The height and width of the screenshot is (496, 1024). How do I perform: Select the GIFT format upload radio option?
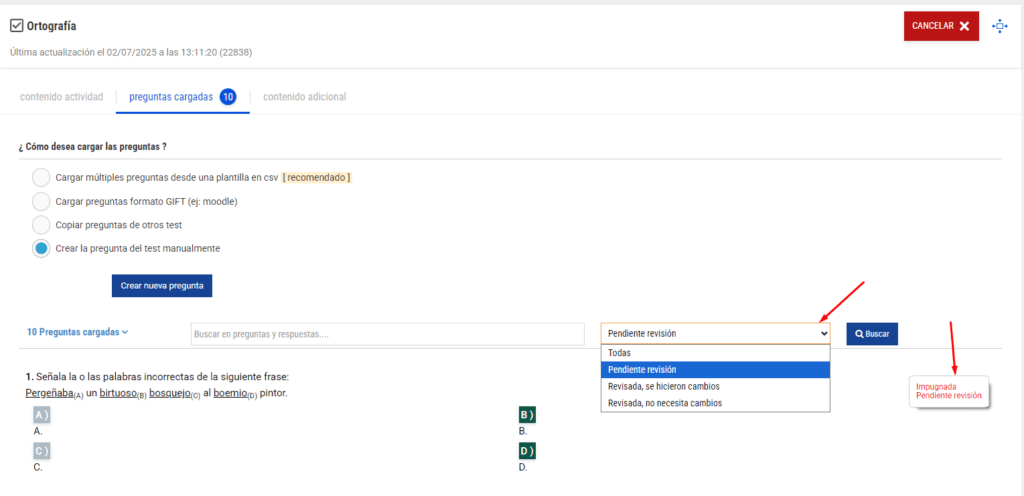[41, 201]
